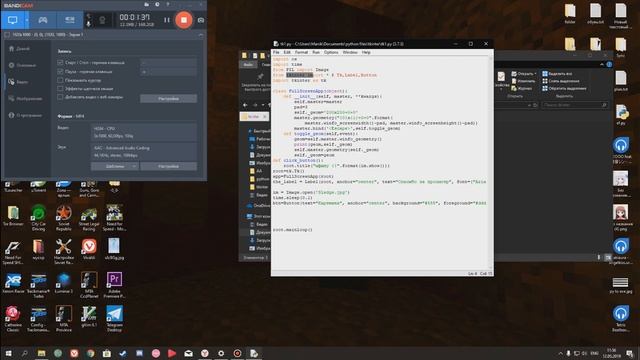Stop the Bandicam recording
Screen dimensions: 640x360
[x=184, y=20]
